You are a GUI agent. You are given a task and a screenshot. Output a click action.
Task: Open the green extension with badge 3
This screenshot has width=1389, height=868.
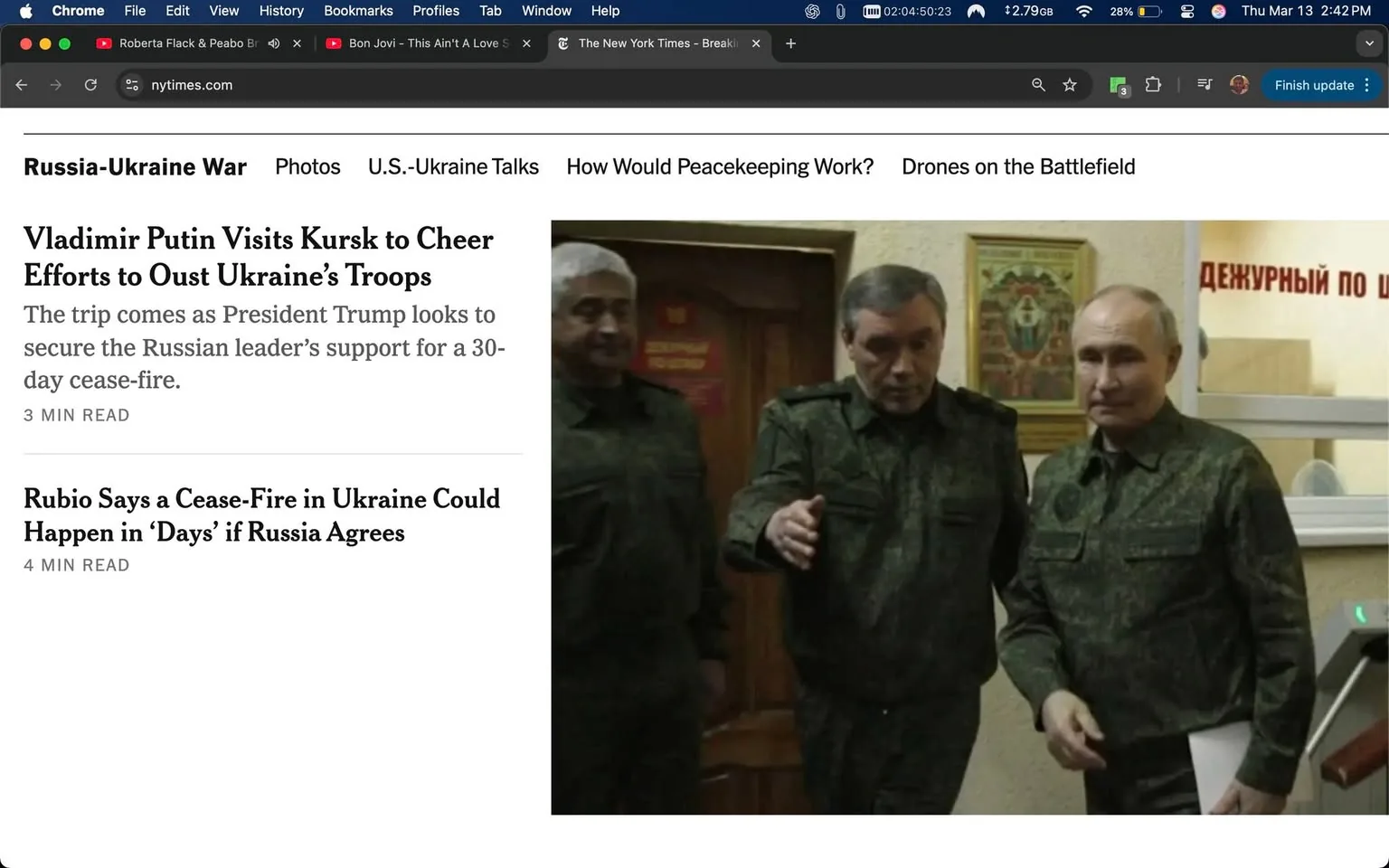[x=1118, y=84]
